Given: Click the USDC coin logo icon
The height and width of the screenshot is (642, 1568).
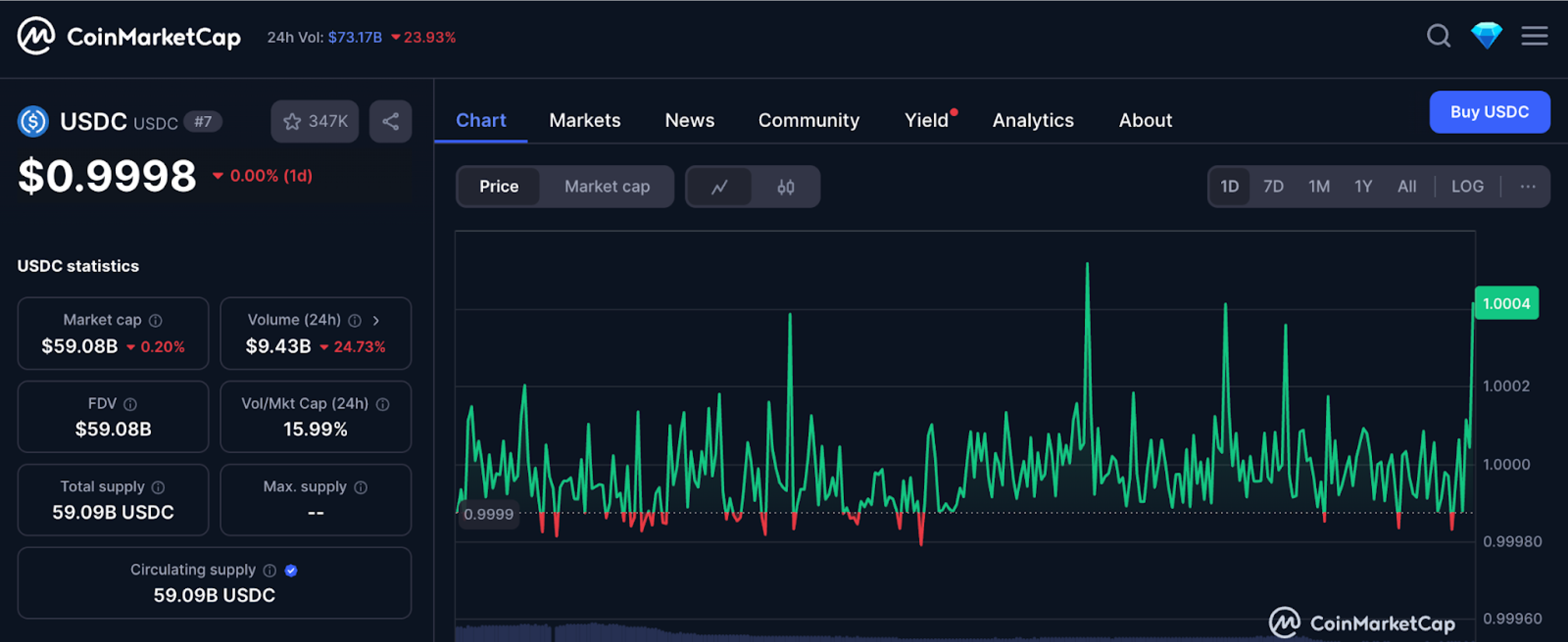Looking at the screenshot, I should [33, 121].
